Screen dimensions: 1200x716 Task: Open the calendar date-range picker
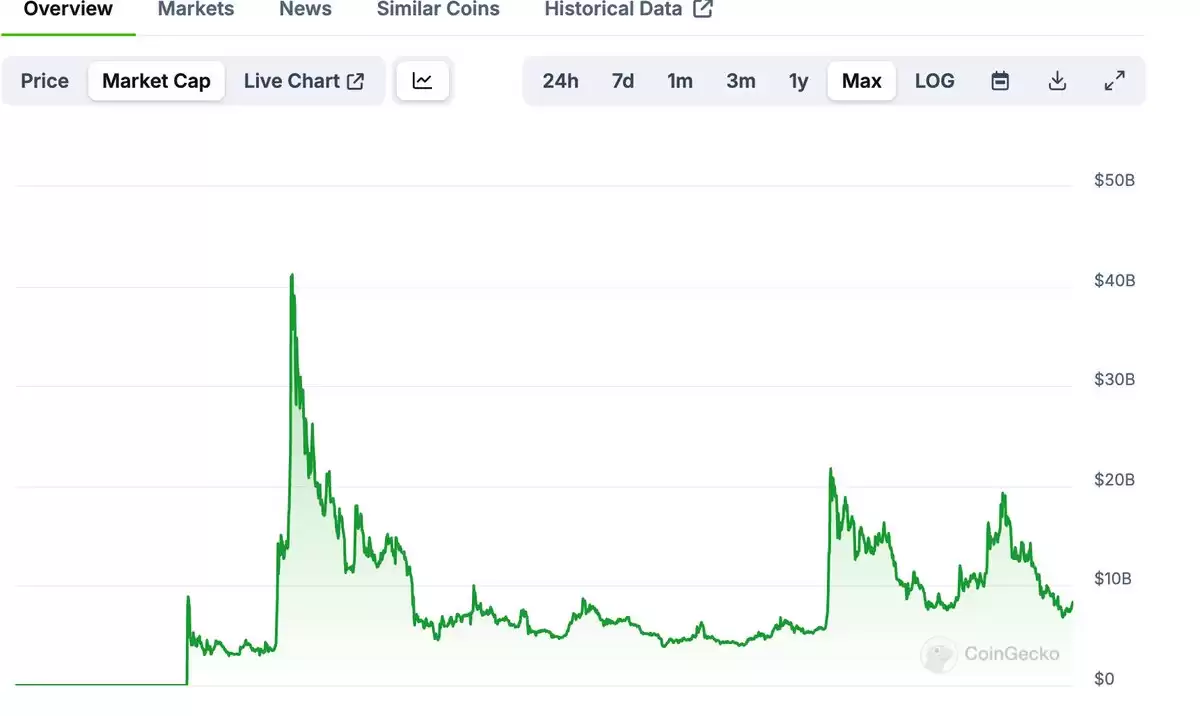1000,81
